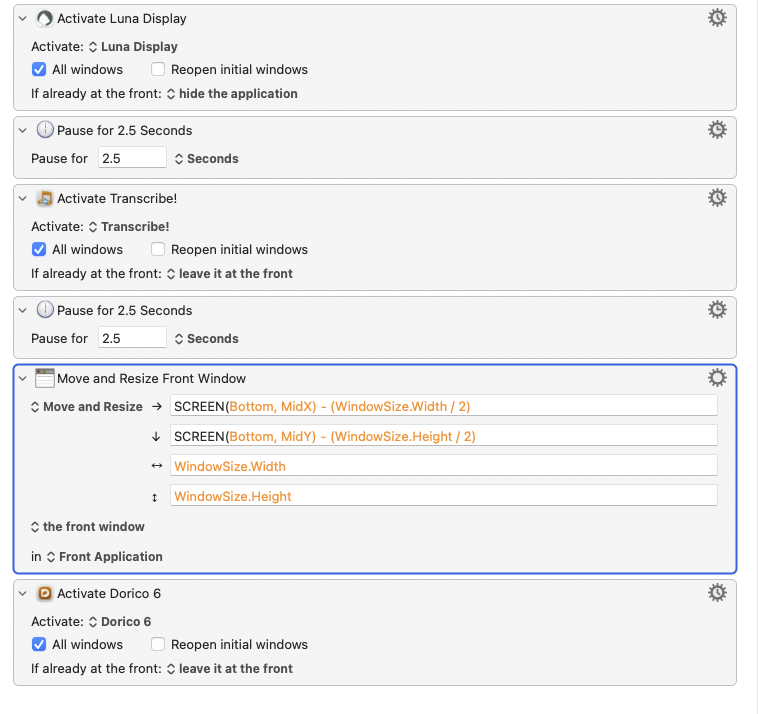The height and width of the screenshot is (714, 758).
Task: Choose a different app via Activate: Dorico 6
Action: coord(120,622)
